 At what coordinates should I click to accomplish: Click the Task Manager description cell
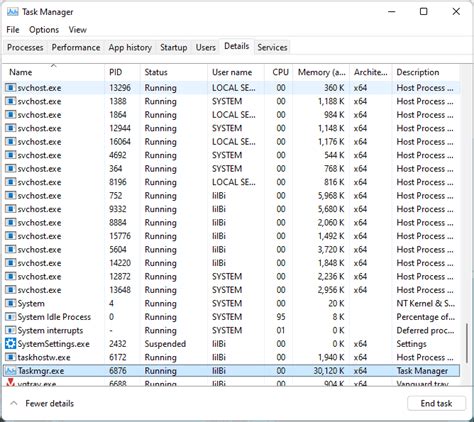(x=422, y=371)
